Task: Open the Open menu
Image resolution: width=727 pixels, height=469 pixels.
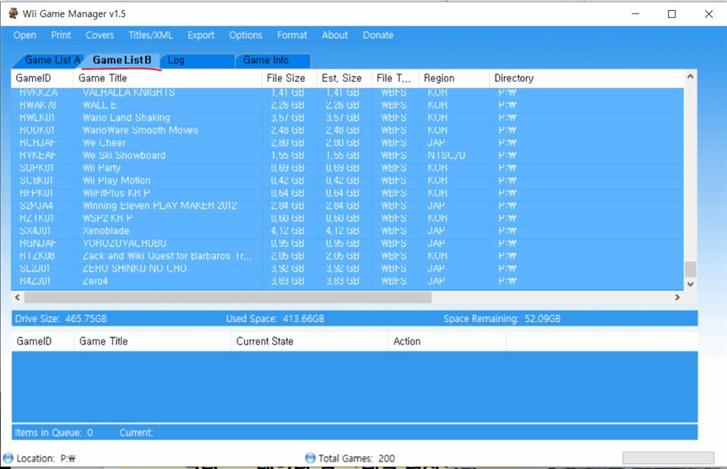Action: (x=25, y=35)
